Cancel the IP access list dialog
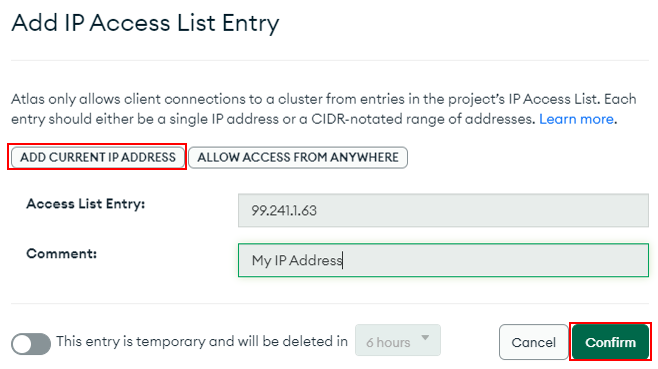The height and width of the screenshot is (369, 658). coord(533,342)
